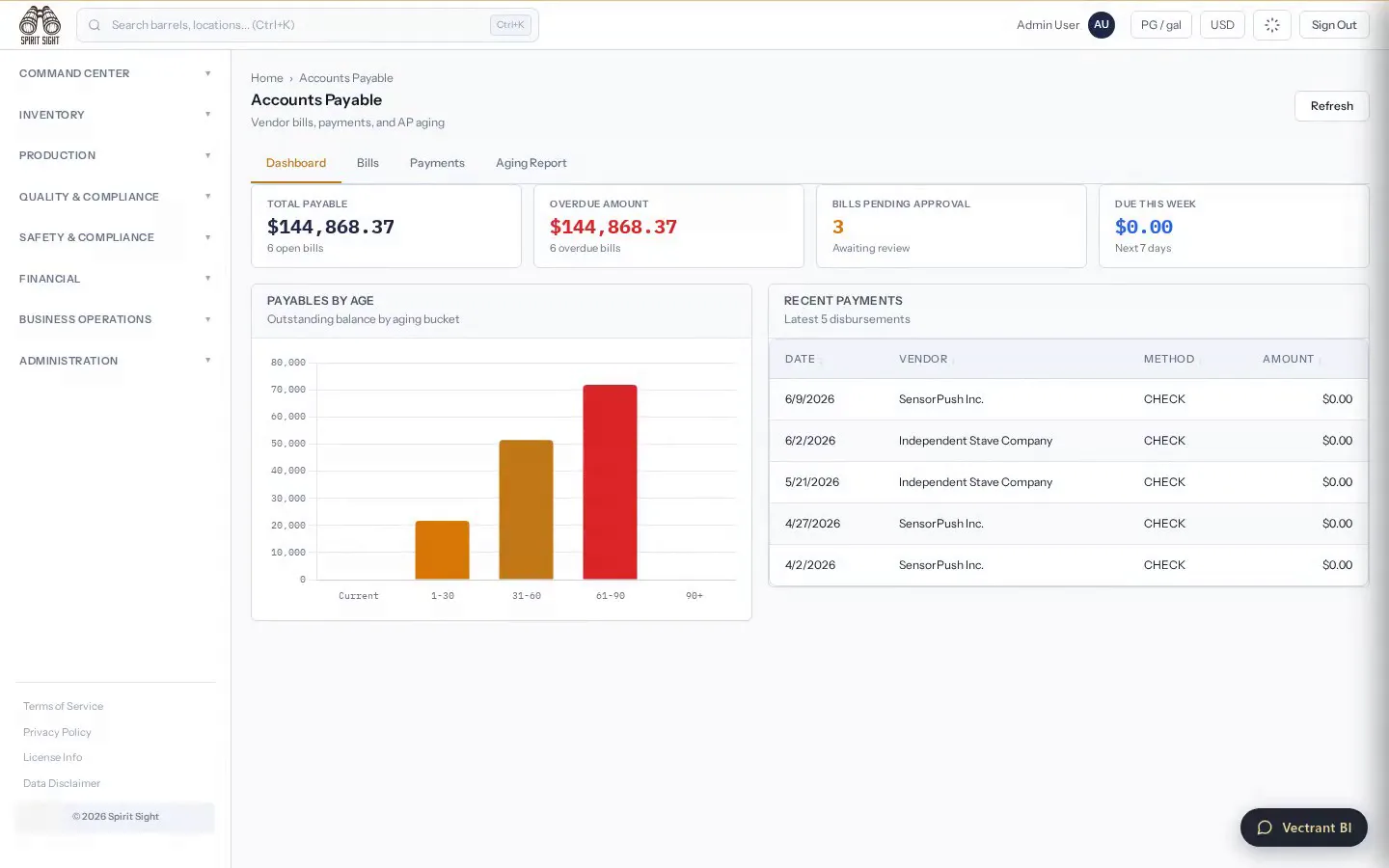The width and height of the screenshot is (1389, 868).
Task: Expand Business Operations section
Action: (x=115, y=319)
